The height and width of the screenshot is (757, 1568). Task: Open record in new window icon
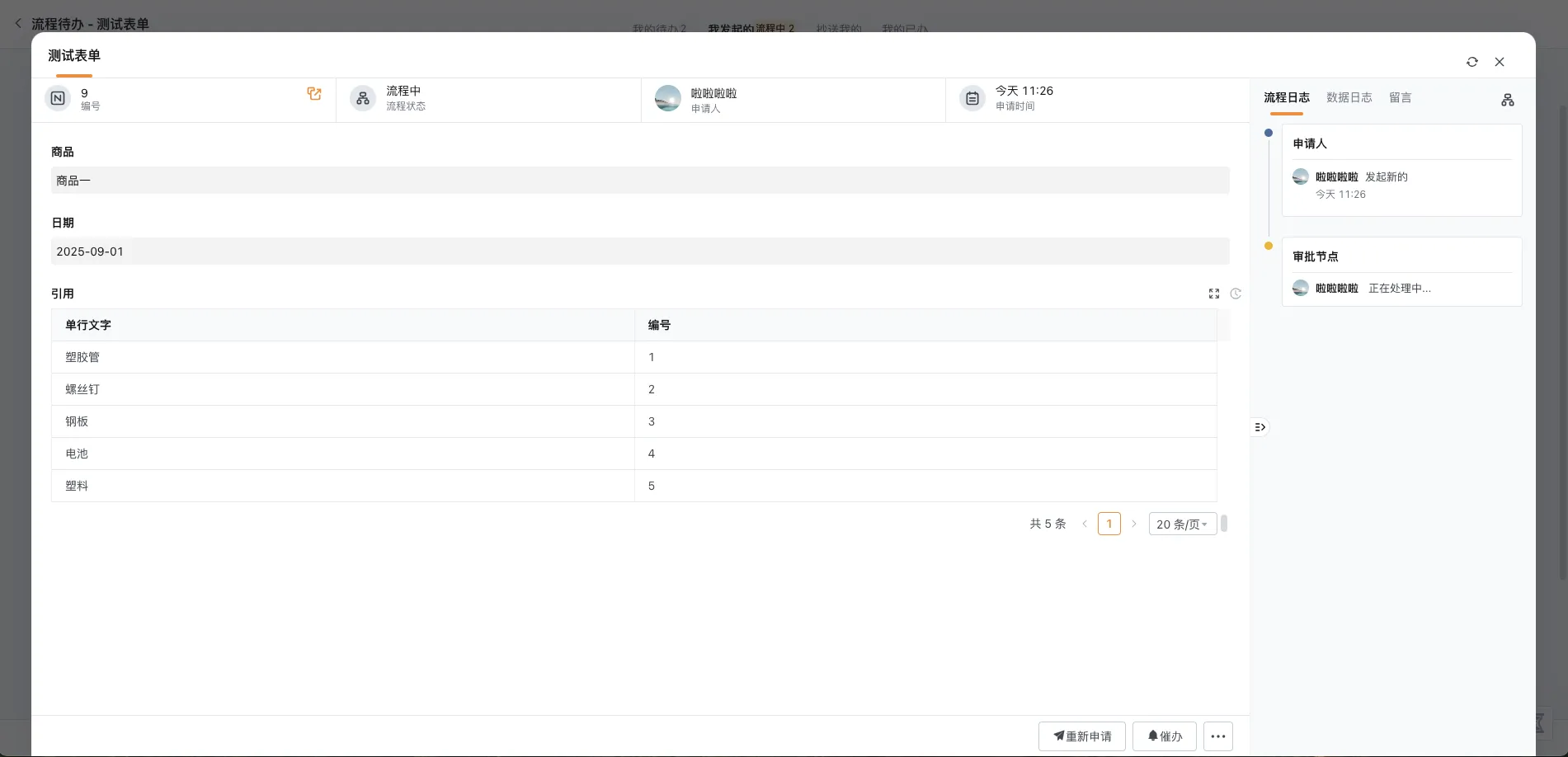(314, 94)
